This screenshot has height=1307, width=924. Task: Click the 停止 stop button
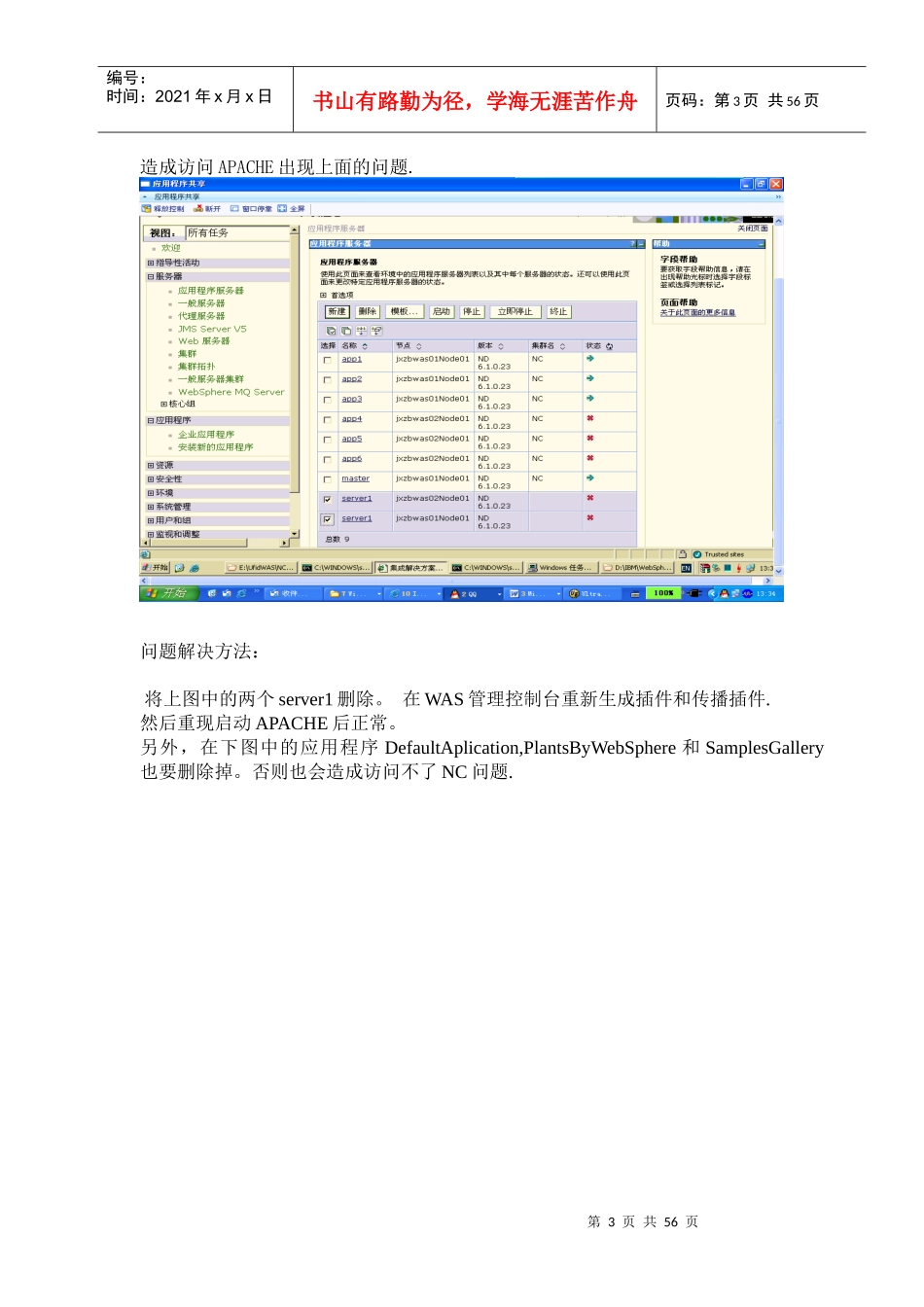[x=472, y=312]
